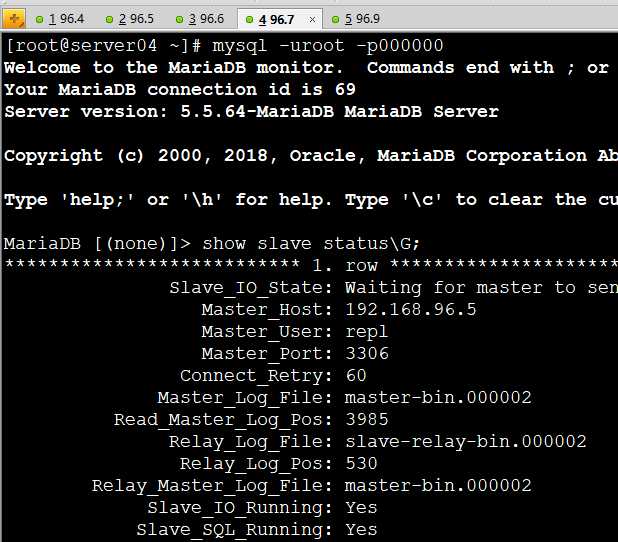Click the orange new session tab icon

click(x=14, y=19)
